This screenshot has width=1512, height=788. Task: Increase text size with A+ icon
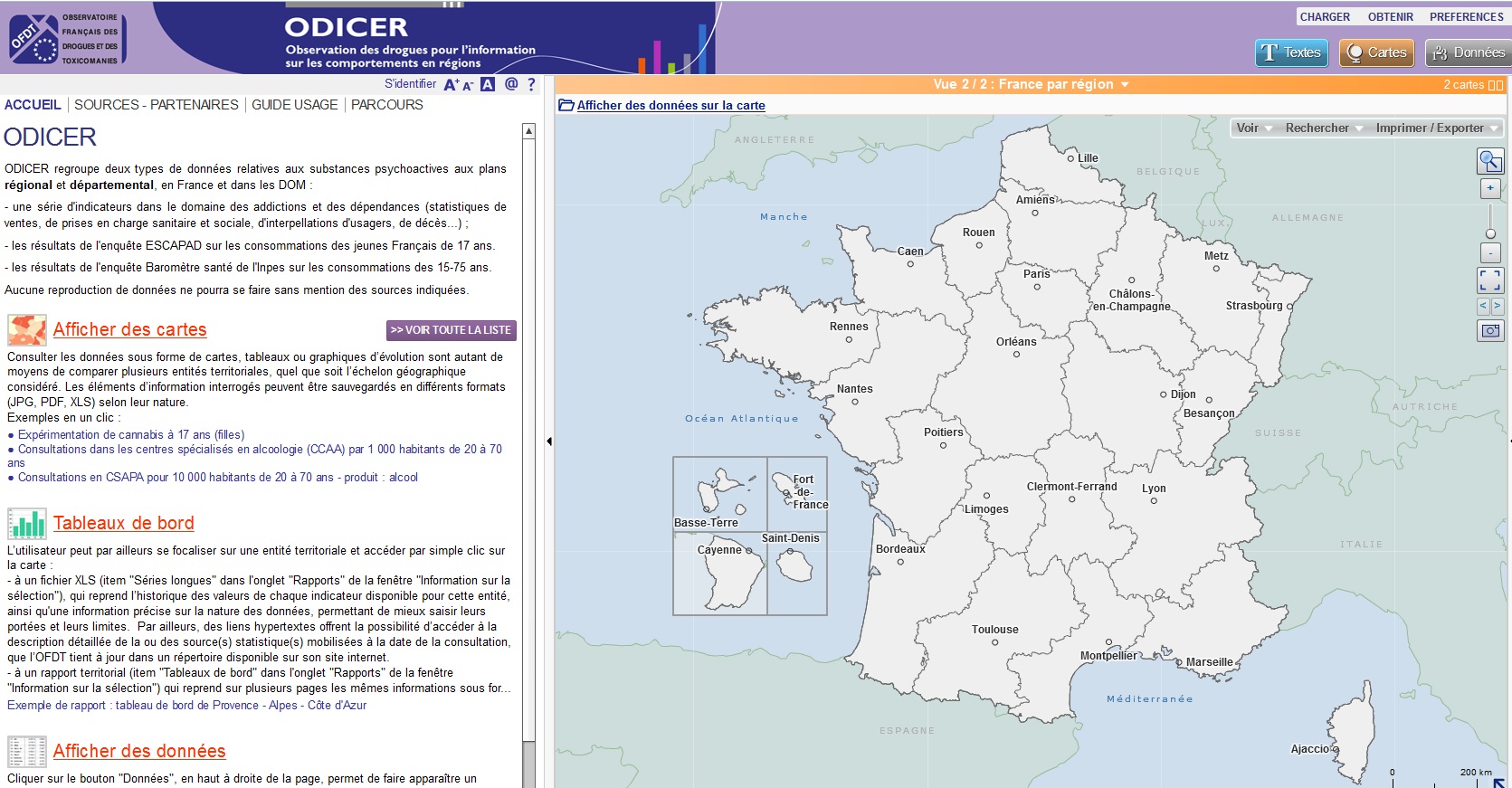click(452, 84)
